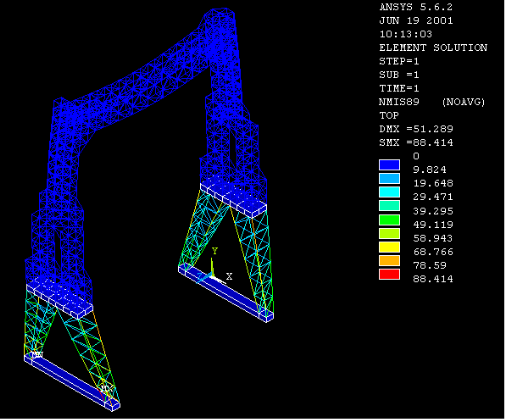This screenshot has width=505, height=419.
Task: Click the Y axis label
Action: coord(215,251)
